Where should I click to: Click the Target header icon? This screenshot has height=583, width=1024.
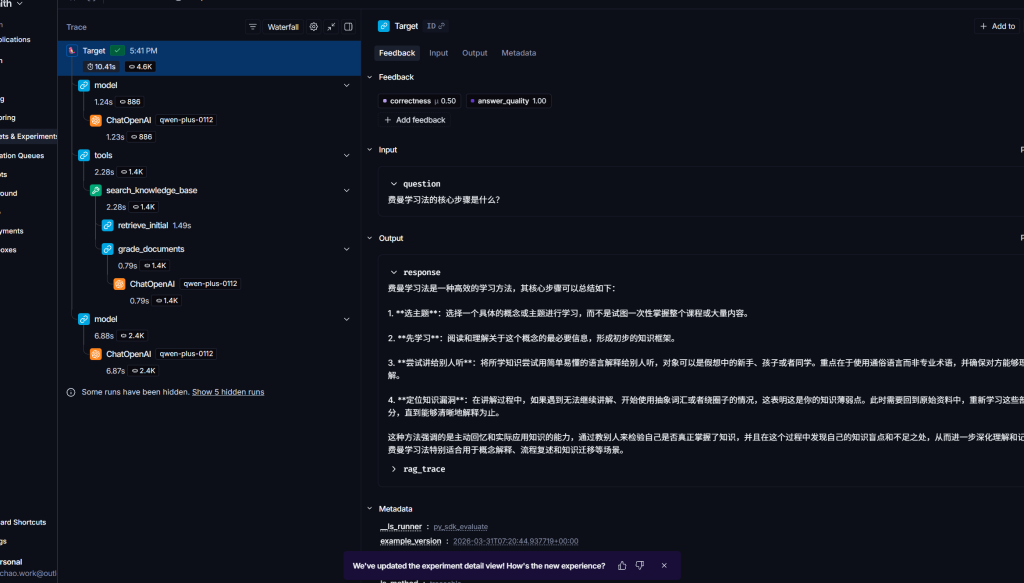[384, 26]
